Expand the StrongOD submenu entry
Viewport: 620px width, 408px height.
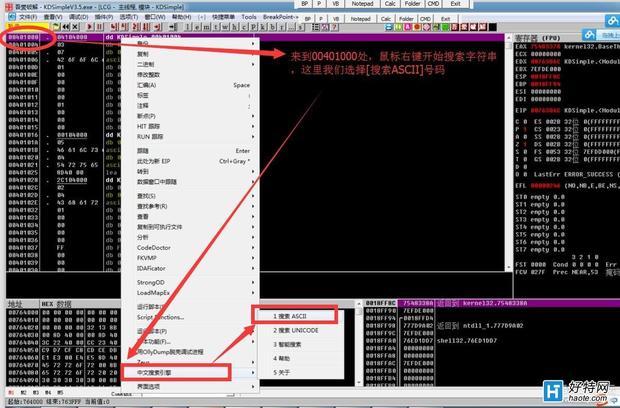190,282
